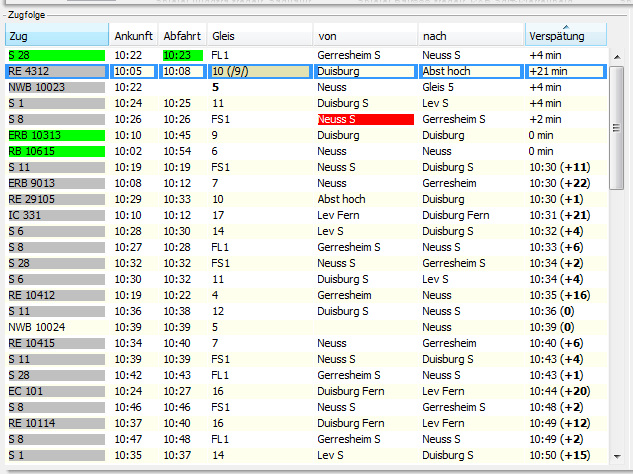Sort by the von column
The image size is (633, 474).
pyautogui.click(x=364, y=36)
